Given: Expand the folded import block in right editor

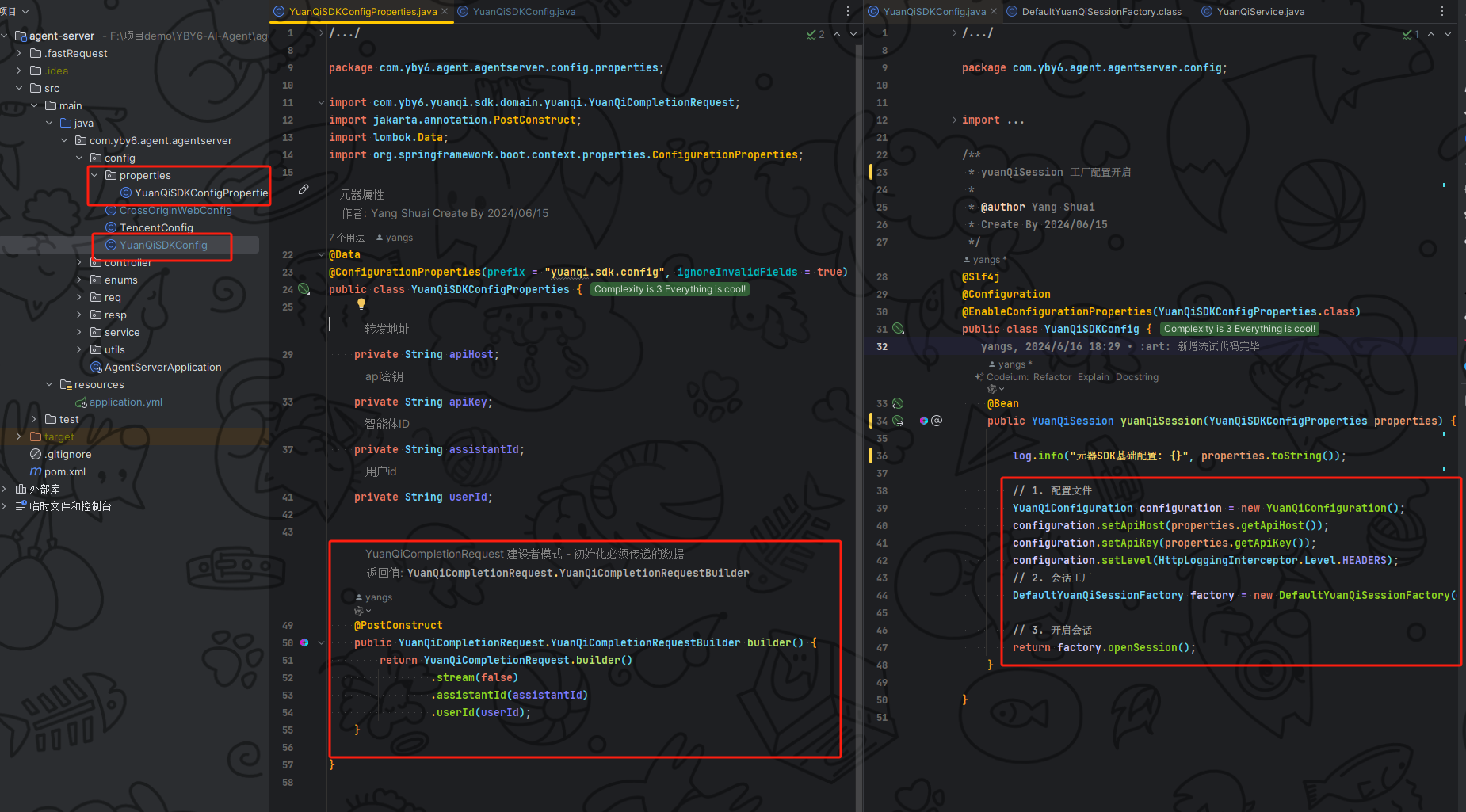Looking at the screenshot, I should (954, 120).
